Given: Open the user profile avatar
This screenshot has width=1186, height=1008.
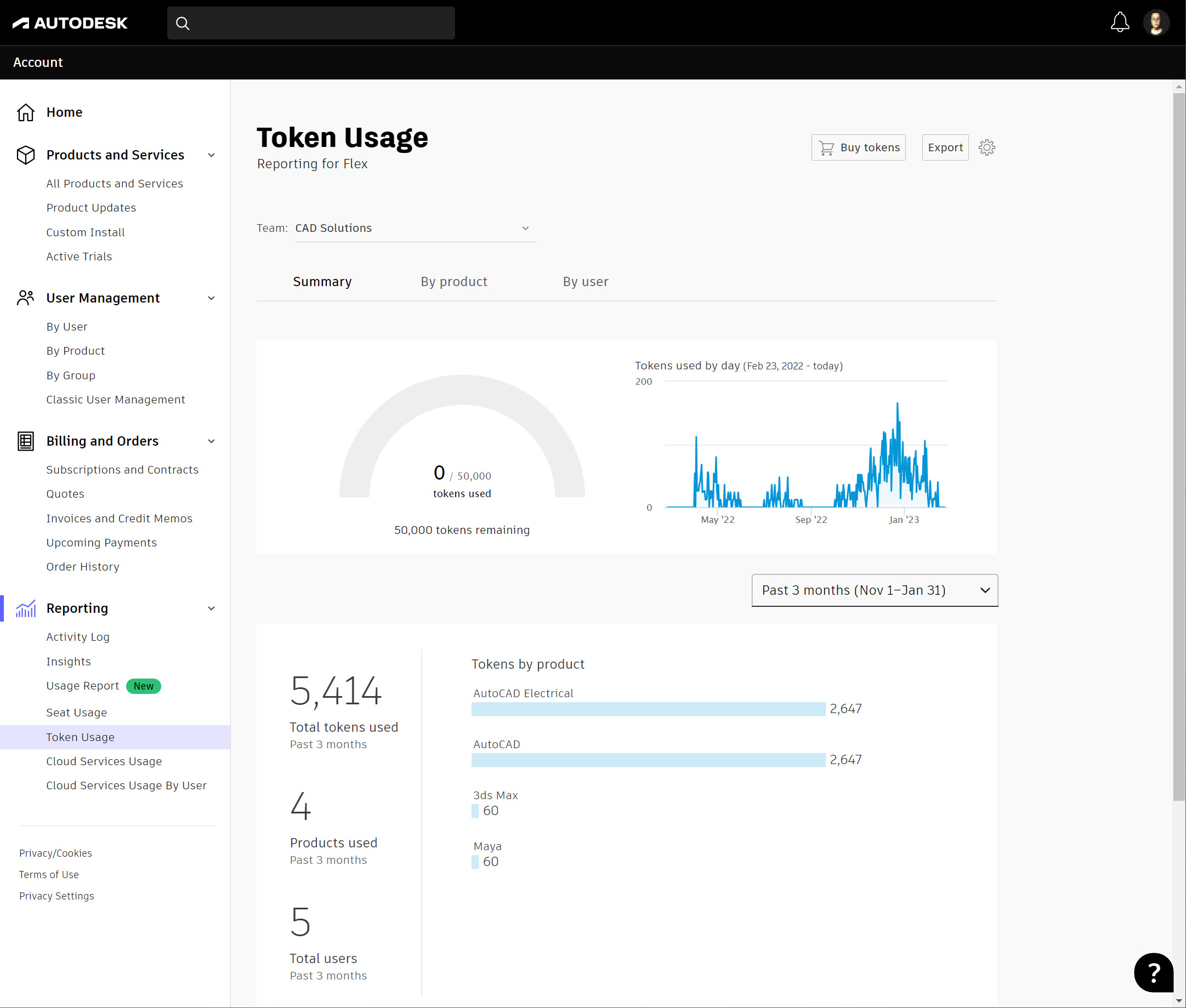Looking at the screenshot, I should [1156, 23].
